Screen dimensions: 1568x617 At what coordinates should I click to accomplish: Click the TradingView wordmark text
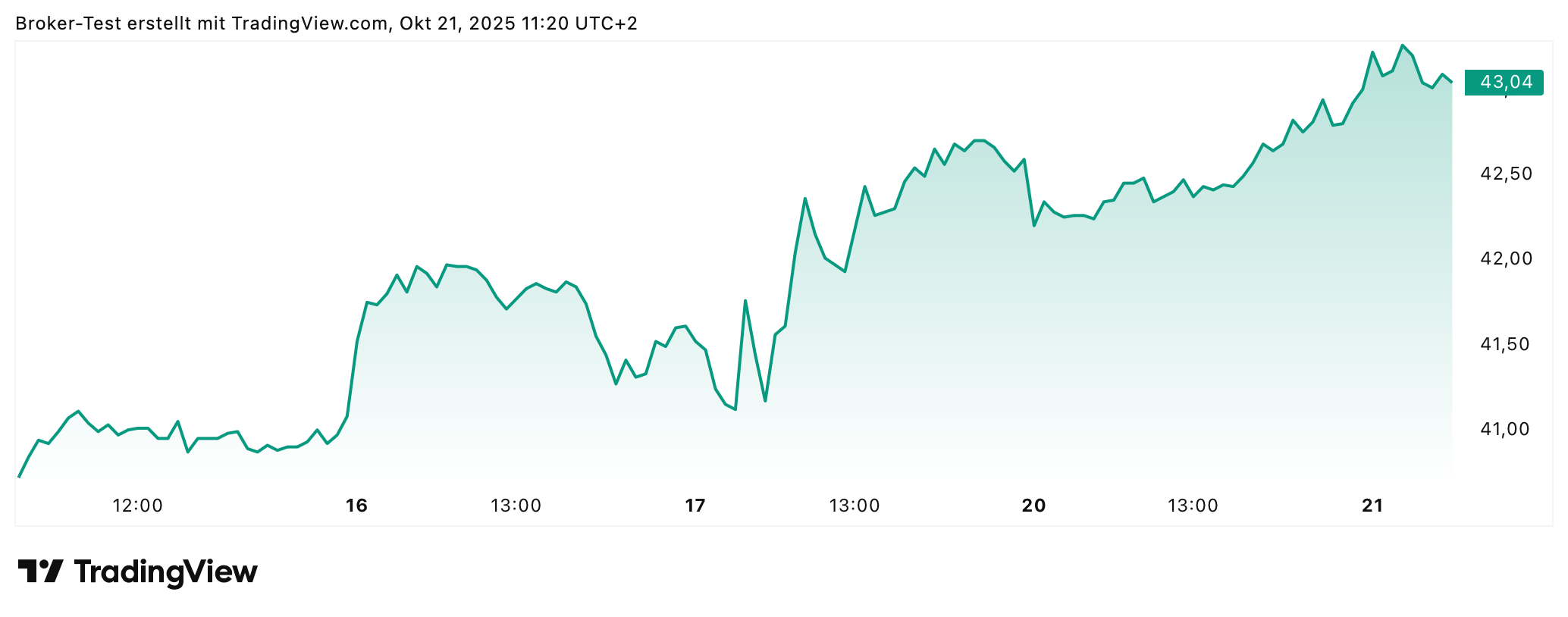point(165,572)
